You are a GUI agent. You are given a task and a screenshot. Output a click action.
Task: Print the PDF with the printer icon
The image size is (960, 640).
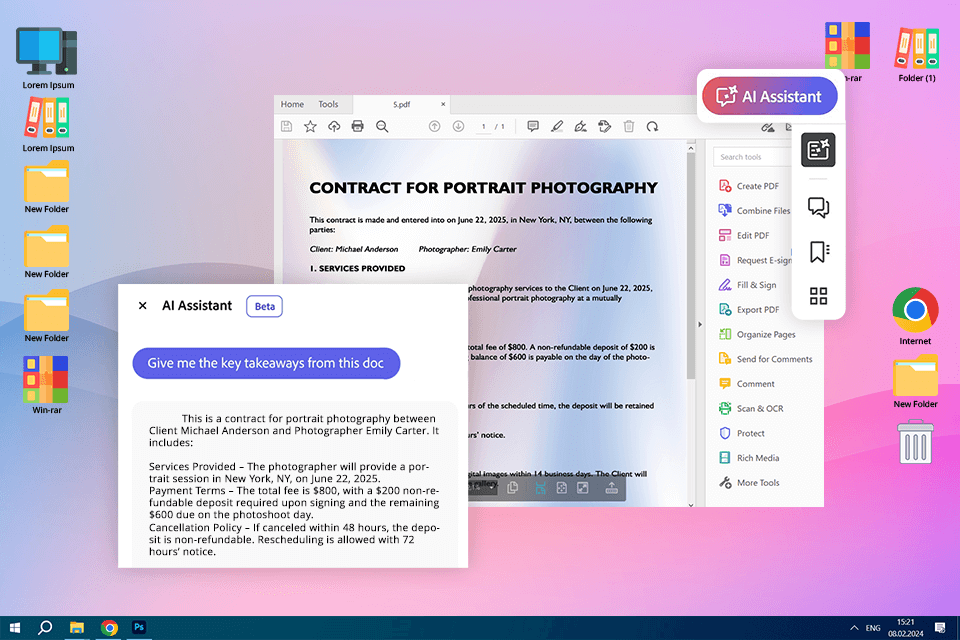[358, 126]
